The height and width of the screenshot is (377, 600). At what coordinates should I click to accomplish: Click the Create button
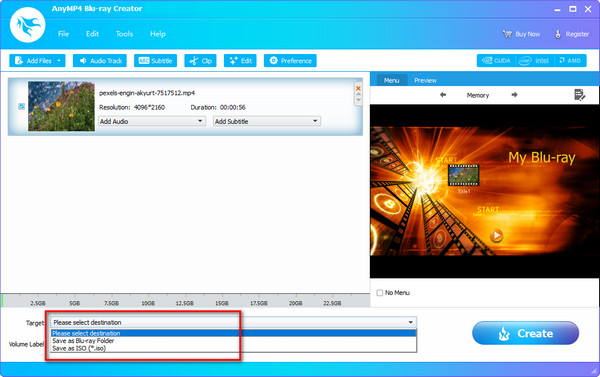tap(525, 333)
